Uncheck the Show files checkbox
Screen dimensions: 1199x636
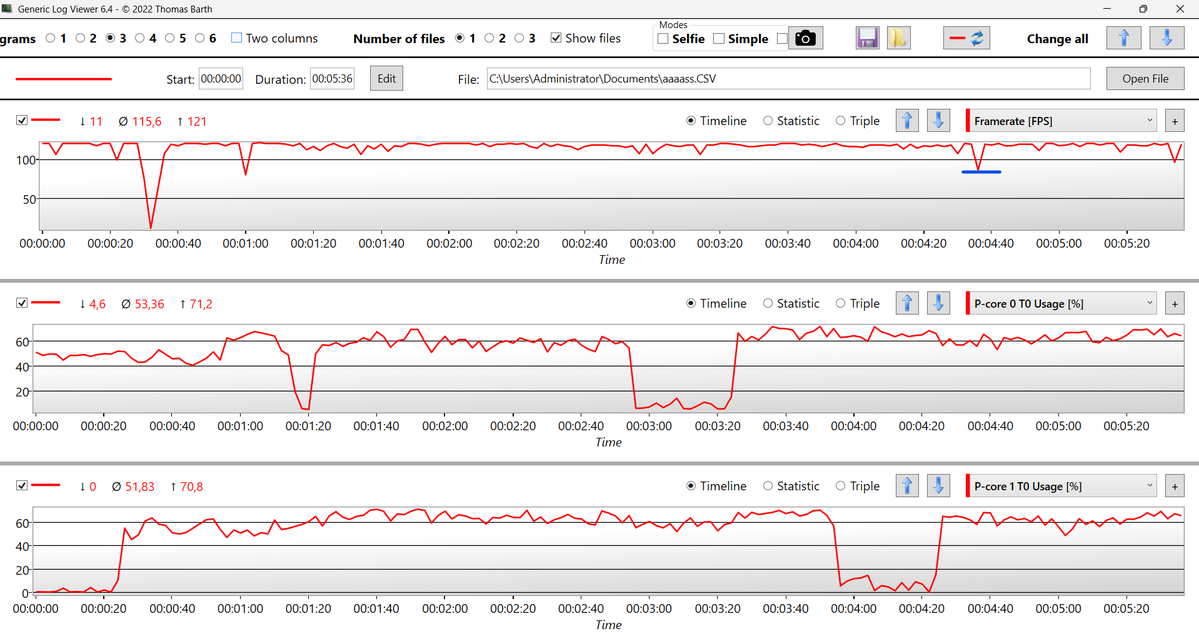(x=556, y=38)
